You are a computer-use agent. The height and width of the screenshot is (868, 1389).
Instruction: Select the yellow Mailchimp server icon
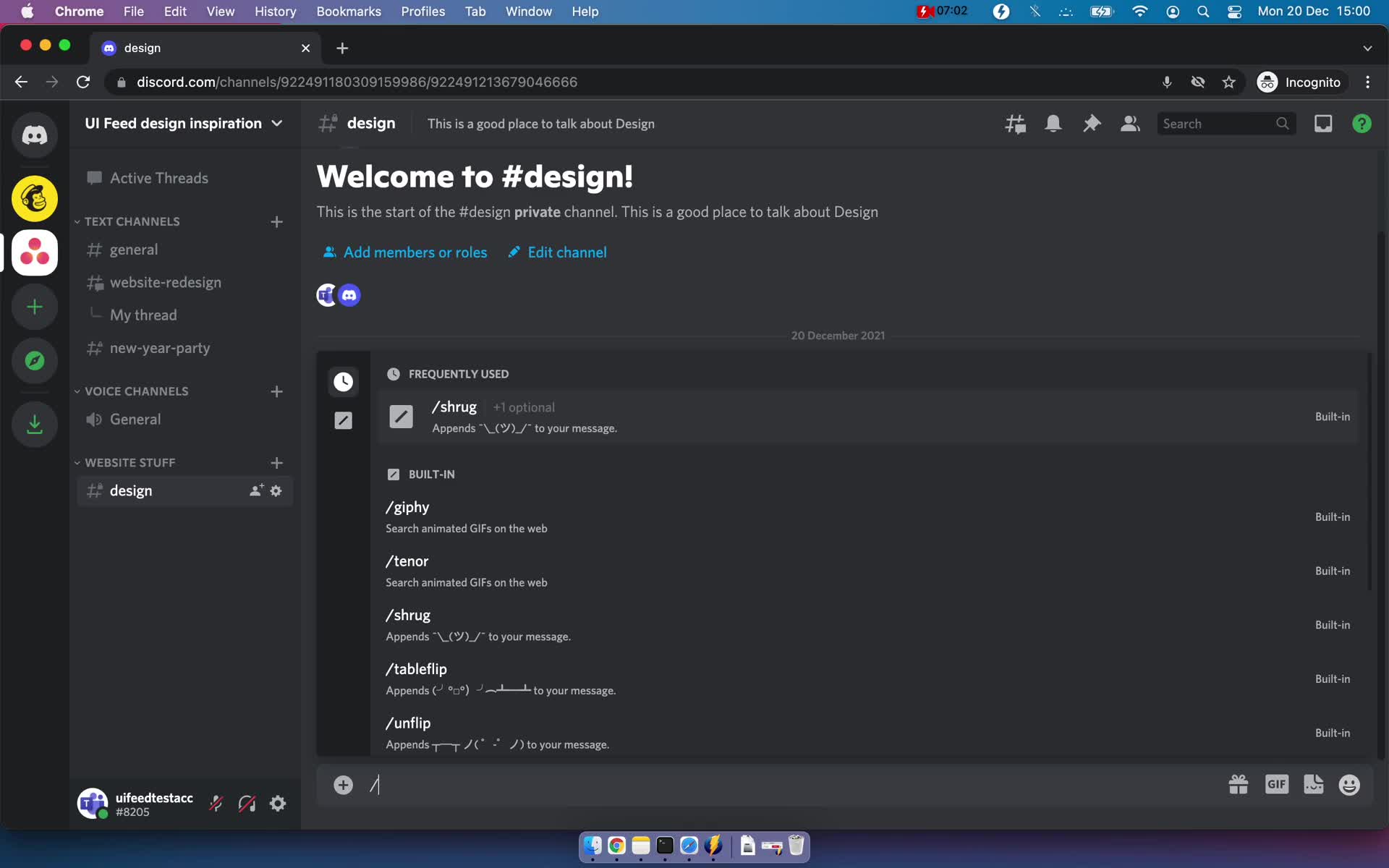34,198
